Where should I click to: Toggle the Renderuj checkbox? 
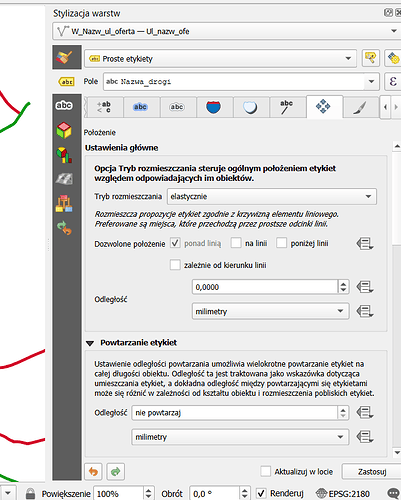(261, 494)
